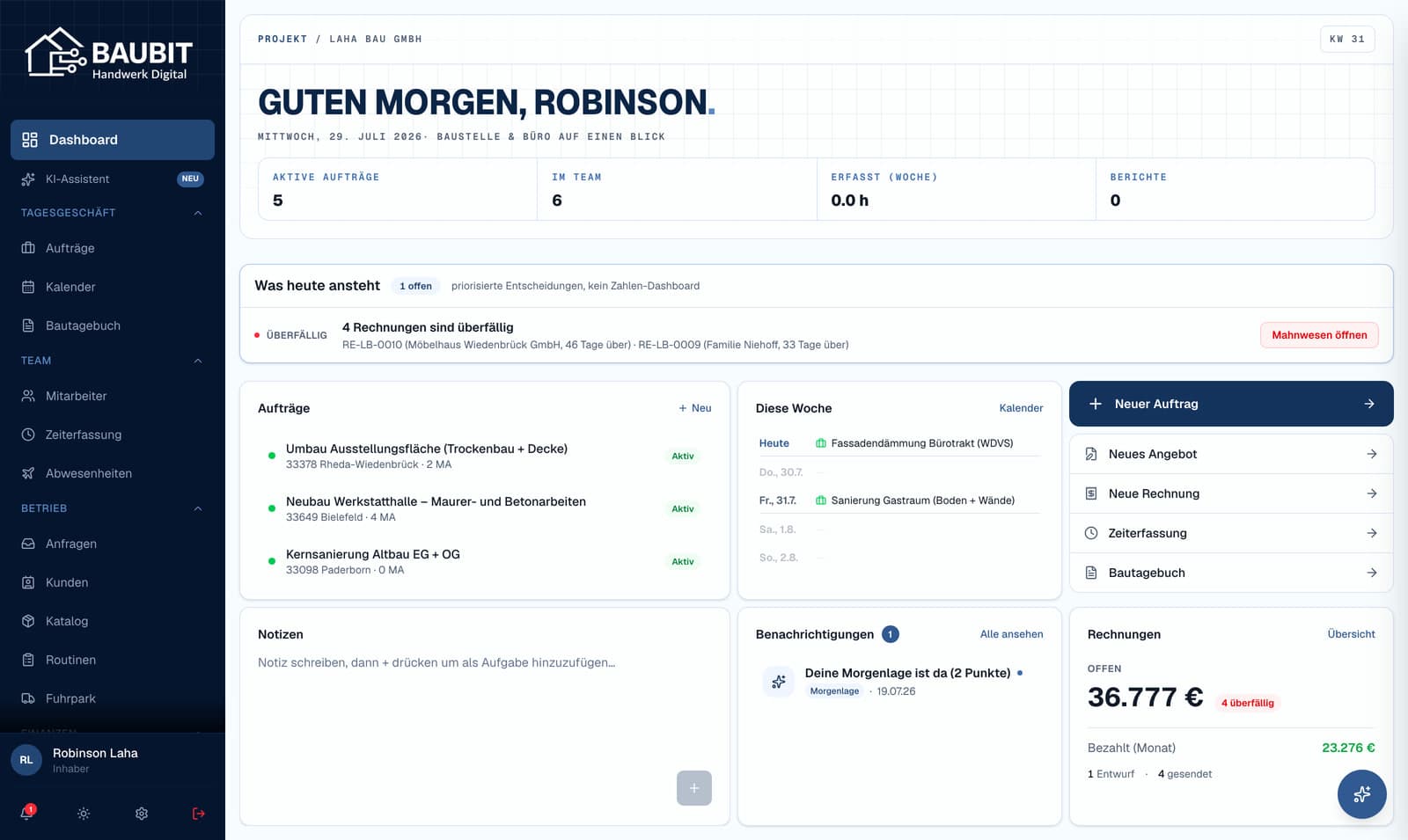
Task: Open Deine Morgenlage ist da notification
Action: click(899, 682)
